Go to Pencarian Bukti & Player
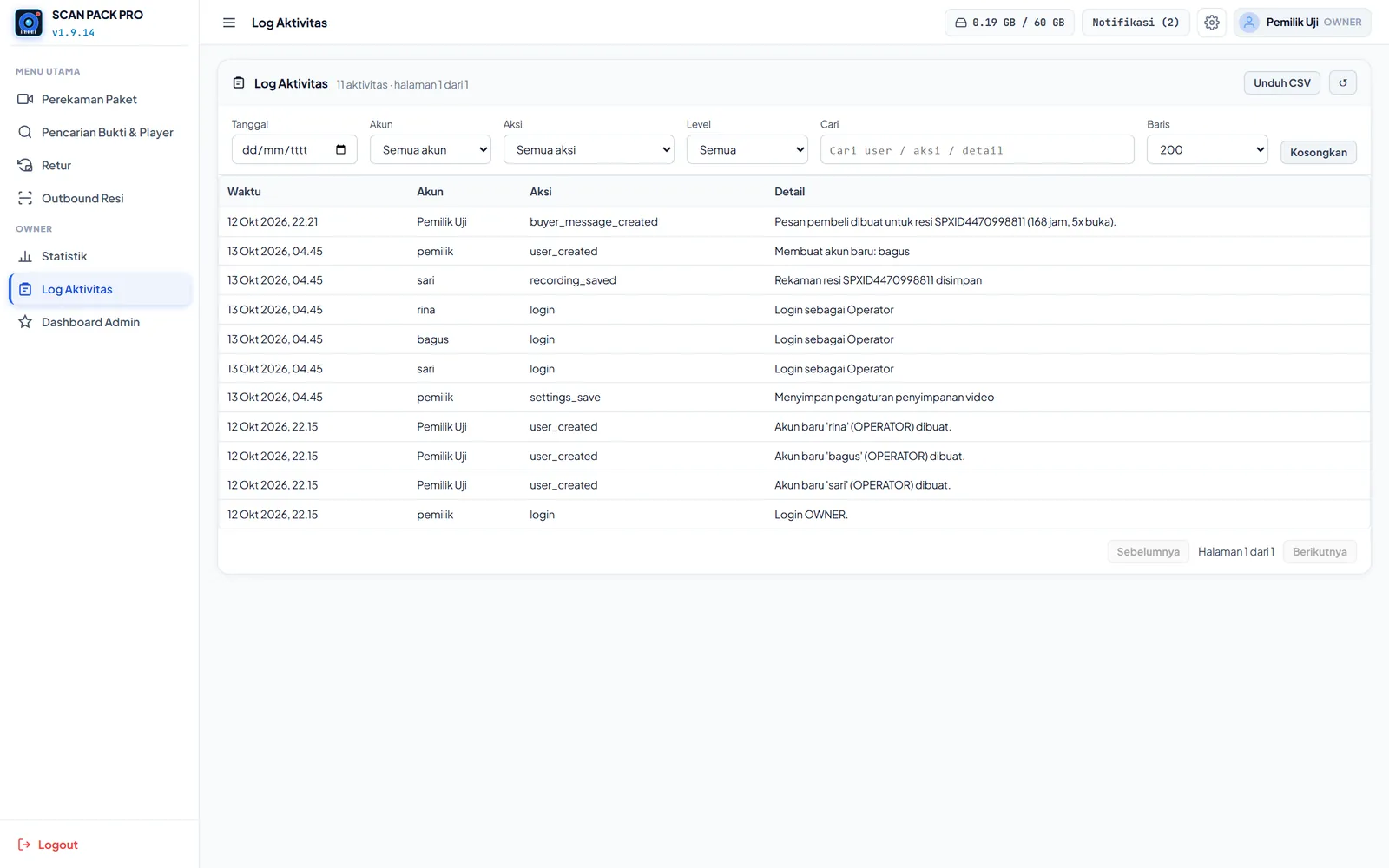 [100, 132]
